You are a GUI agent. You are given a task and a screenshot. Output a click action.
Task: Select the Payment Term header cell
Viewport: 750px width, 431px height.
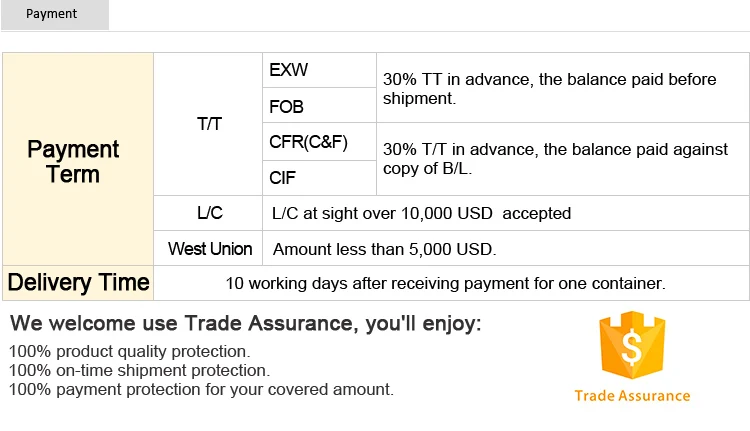point(73,161)
